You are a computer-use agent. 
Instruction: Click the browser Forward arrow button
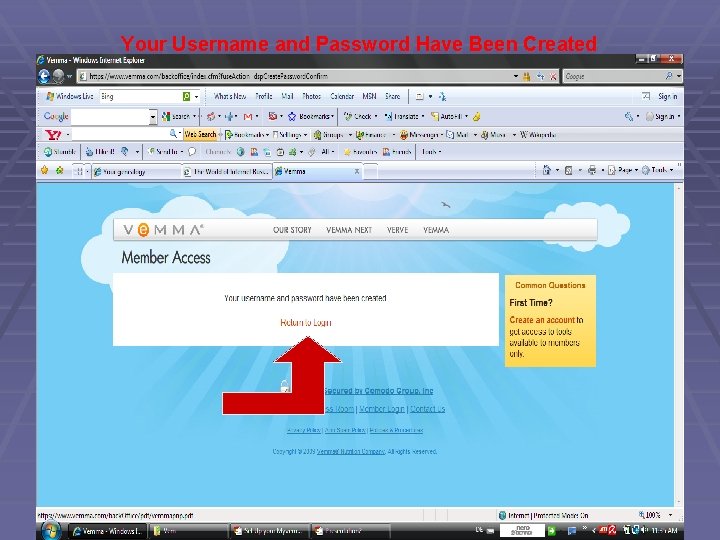pyautogui.click(x=58, y=76)
